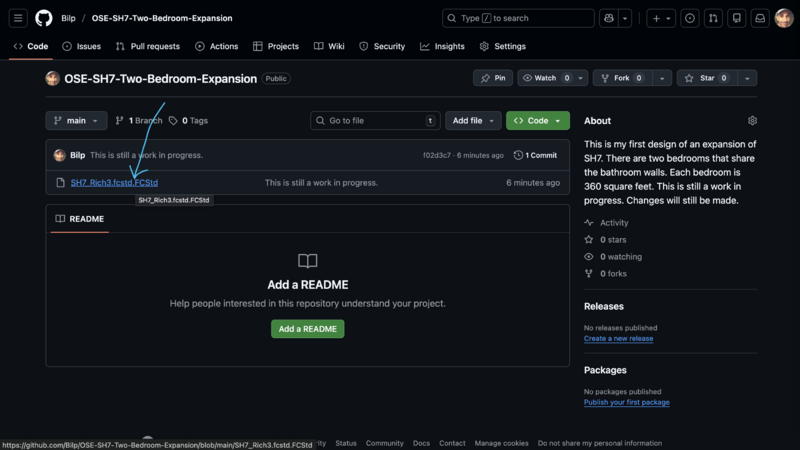Screen dimensions: 800x450
Task: Star the repository
Action: click(x=707, y=78)
